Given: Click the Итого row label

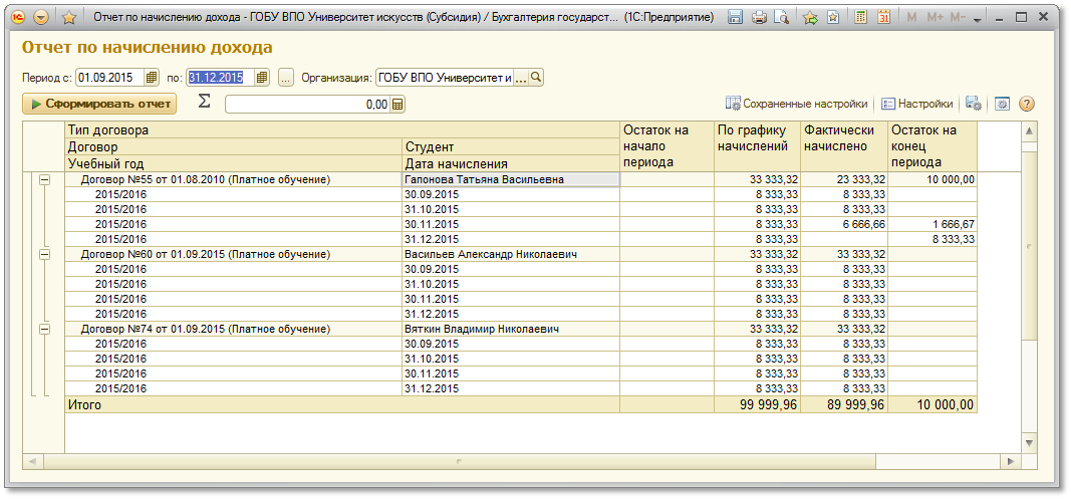Looking at the screenshot, I should click(x=84, y=405).
